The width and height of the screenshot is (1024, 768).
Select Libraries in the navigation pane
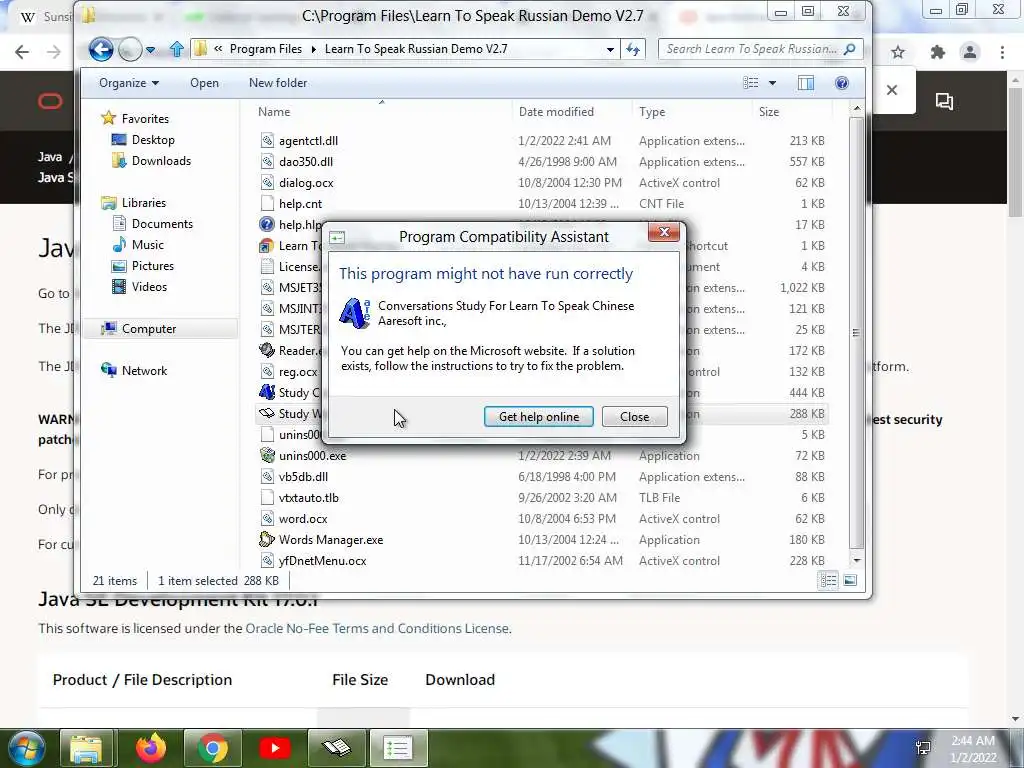click(134, 202)
